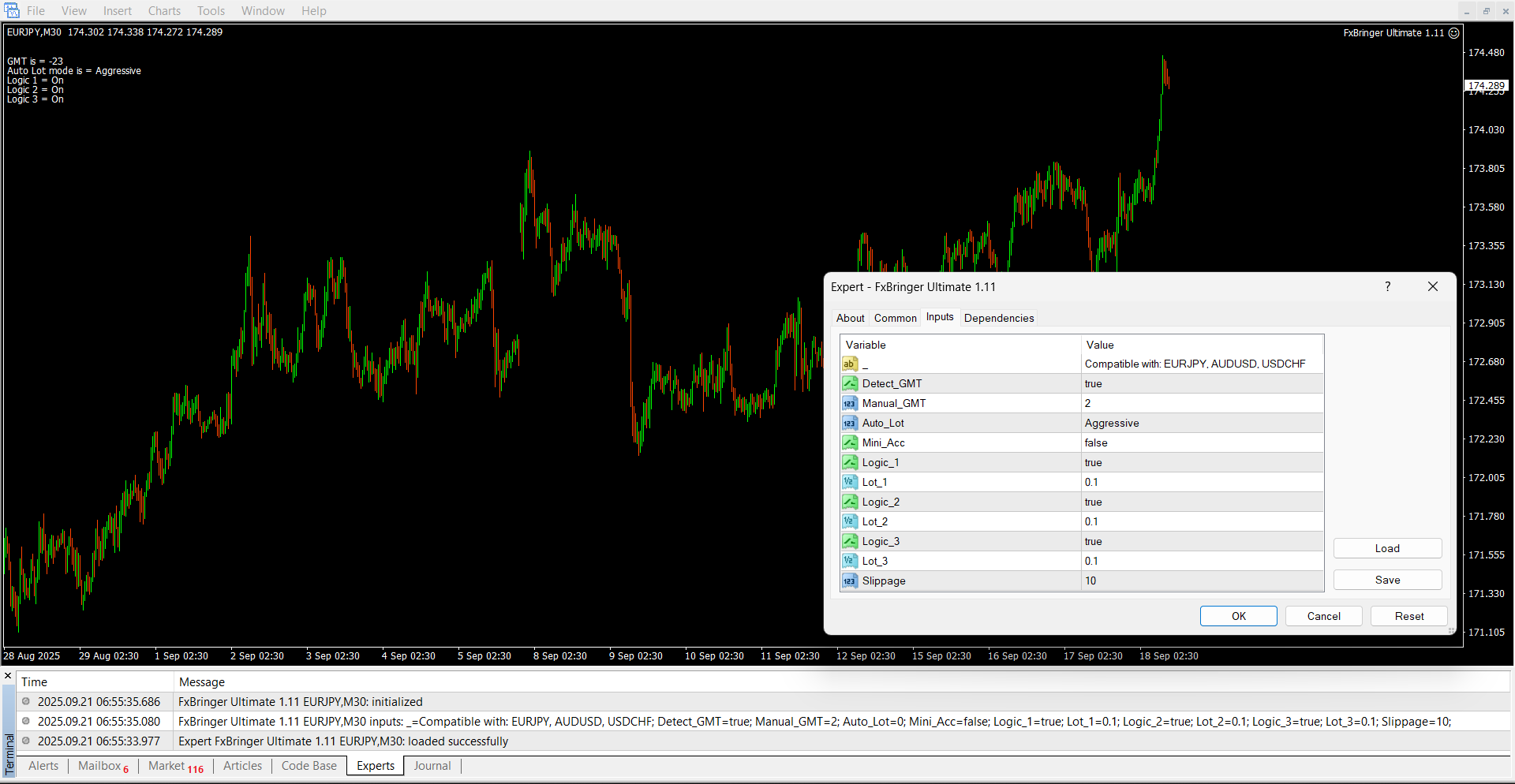Screen dimensions: 1515x784
Task: Click the string variable icon in first row
Action: (850, 364)
